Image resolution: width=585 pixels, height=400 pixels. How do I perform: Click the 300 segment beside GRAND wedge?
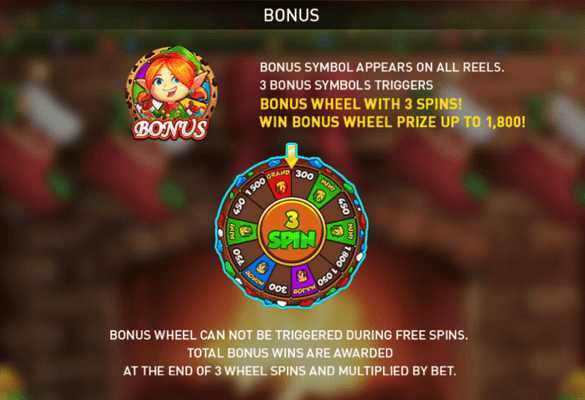pyautogui.click(x=304, y=175)
